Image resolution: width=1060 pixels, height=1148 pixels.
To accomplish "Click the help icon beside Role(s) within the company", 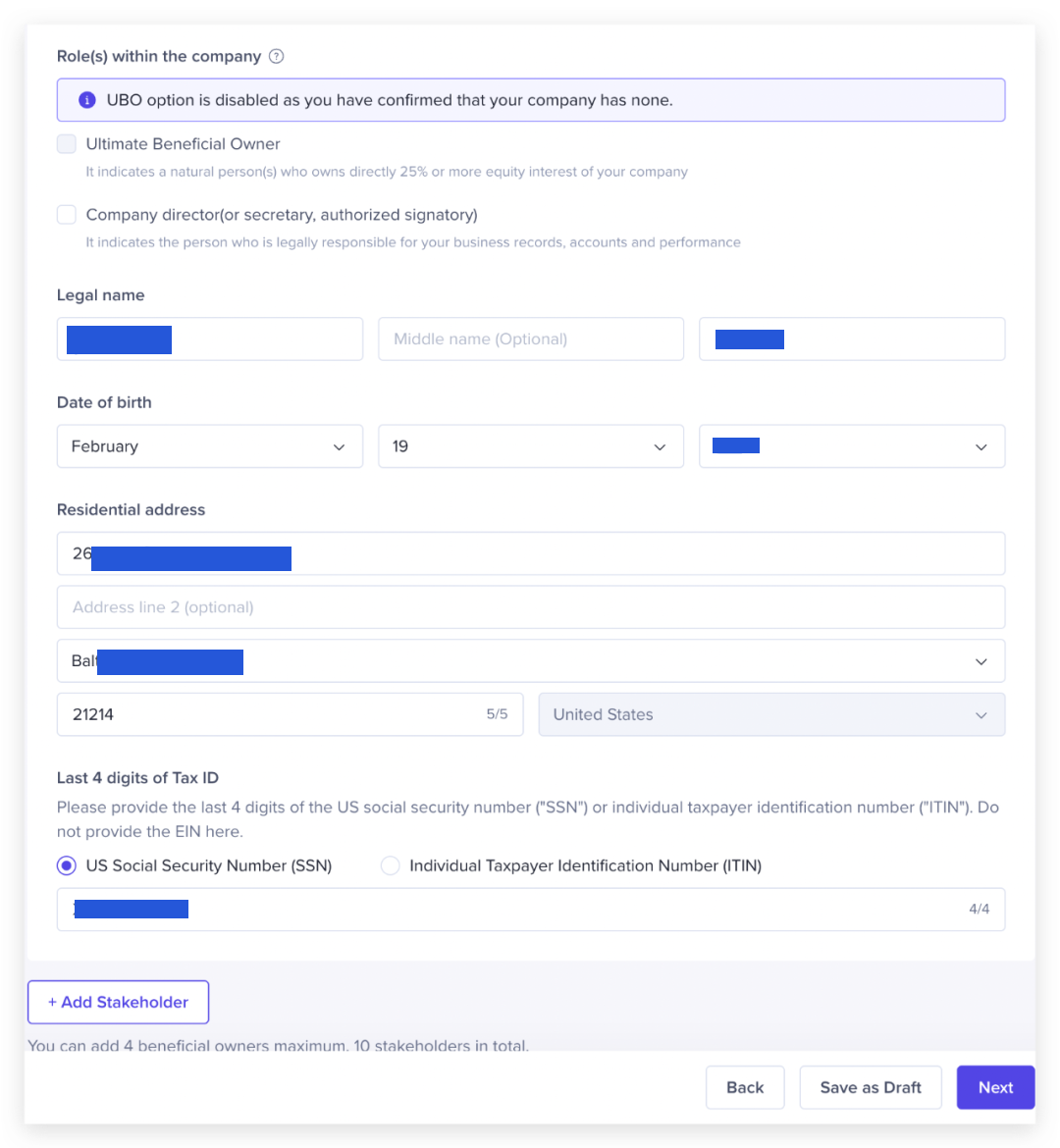I will (x=277, y=56).
